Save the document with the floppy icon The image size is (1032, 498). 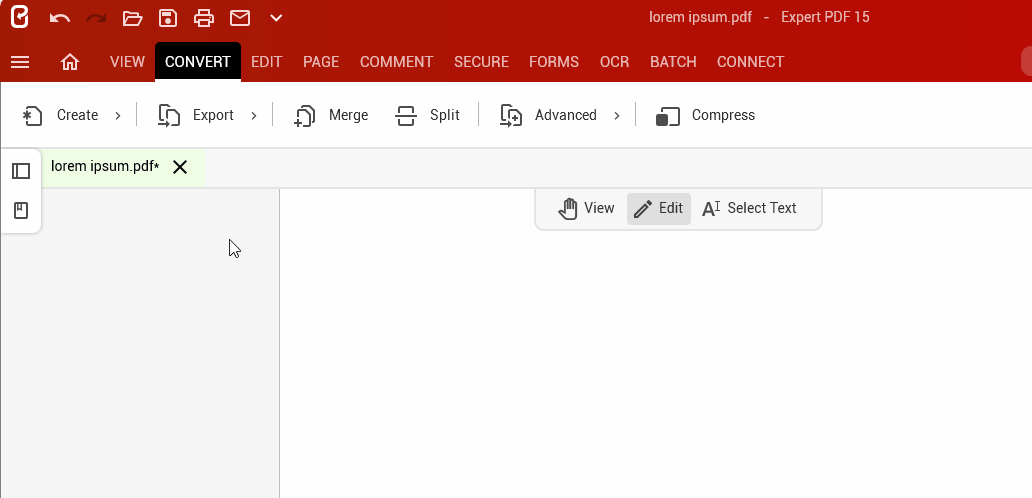168,18
